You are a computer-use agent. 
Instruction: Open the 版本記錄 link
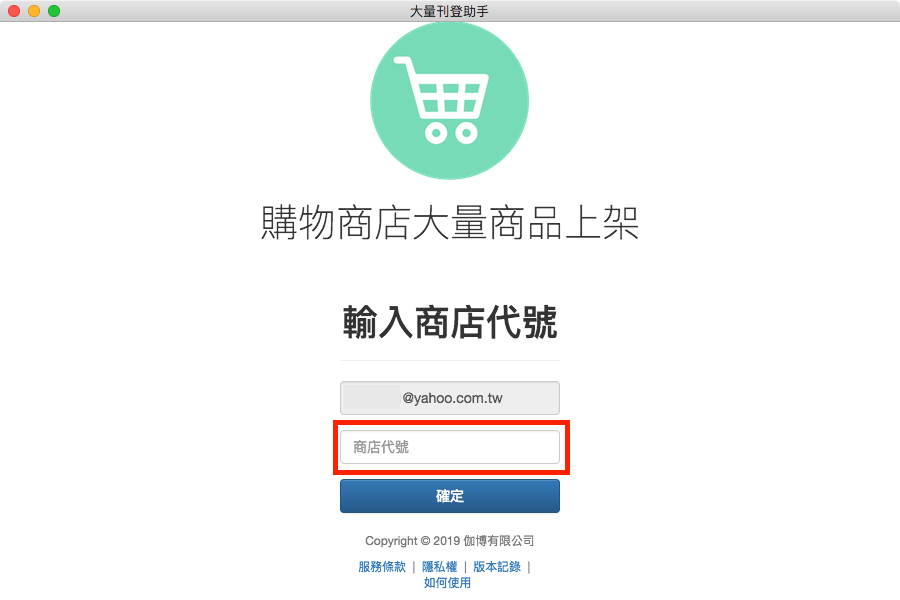(x=497, y=567)
